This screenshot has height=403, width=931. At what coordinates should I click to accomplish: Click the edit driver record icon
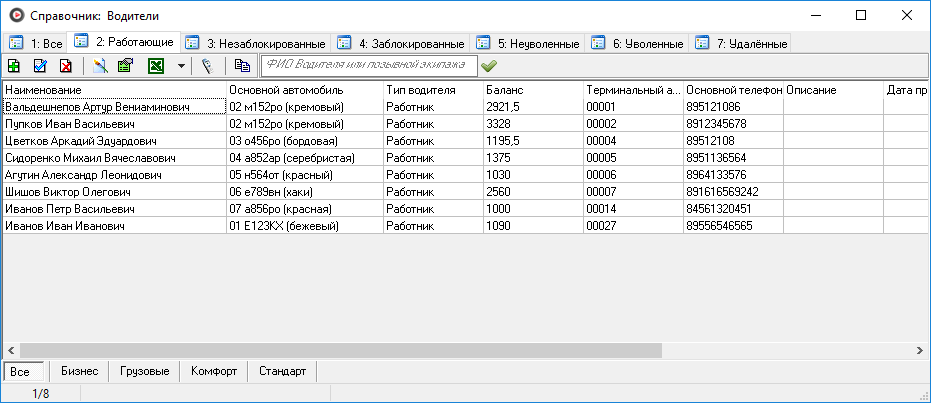click(x=40, y=66)
